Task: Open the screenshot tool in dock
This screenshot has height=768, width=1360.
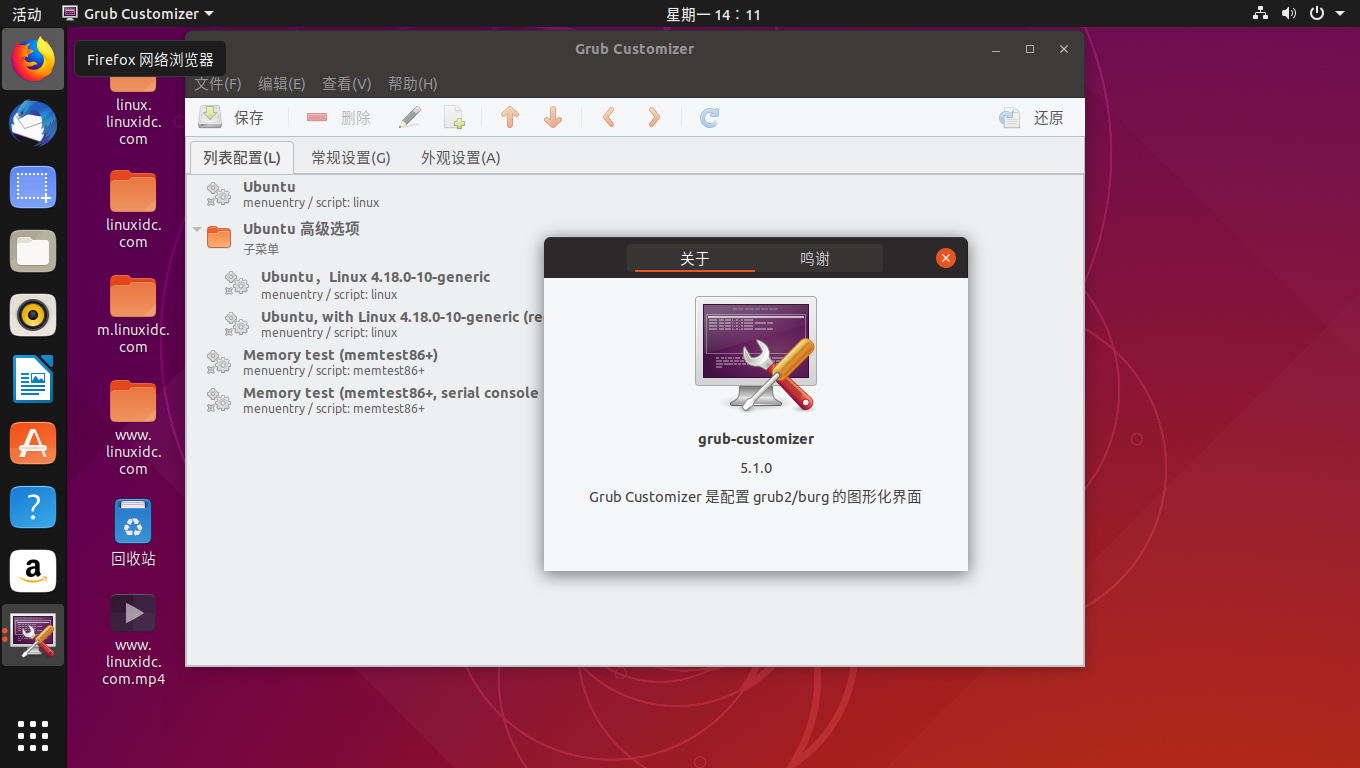Action: click(33, 187)
